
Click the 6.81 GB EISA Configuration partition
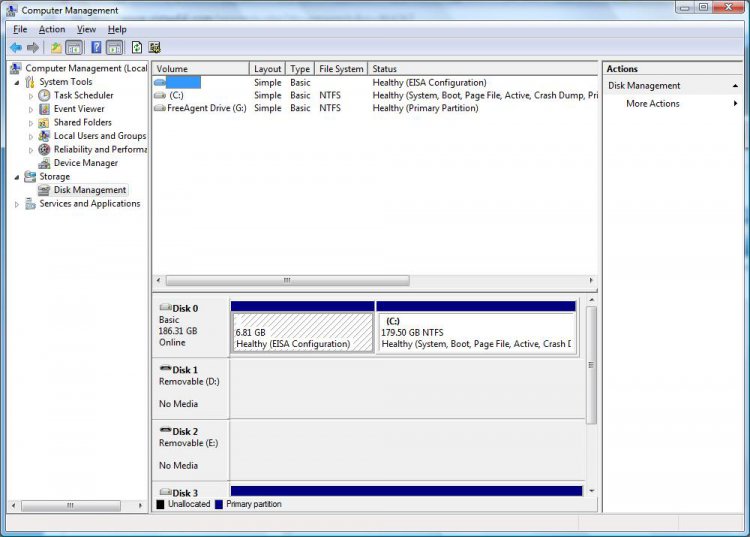pyautogui.click(x=302, y=332)
